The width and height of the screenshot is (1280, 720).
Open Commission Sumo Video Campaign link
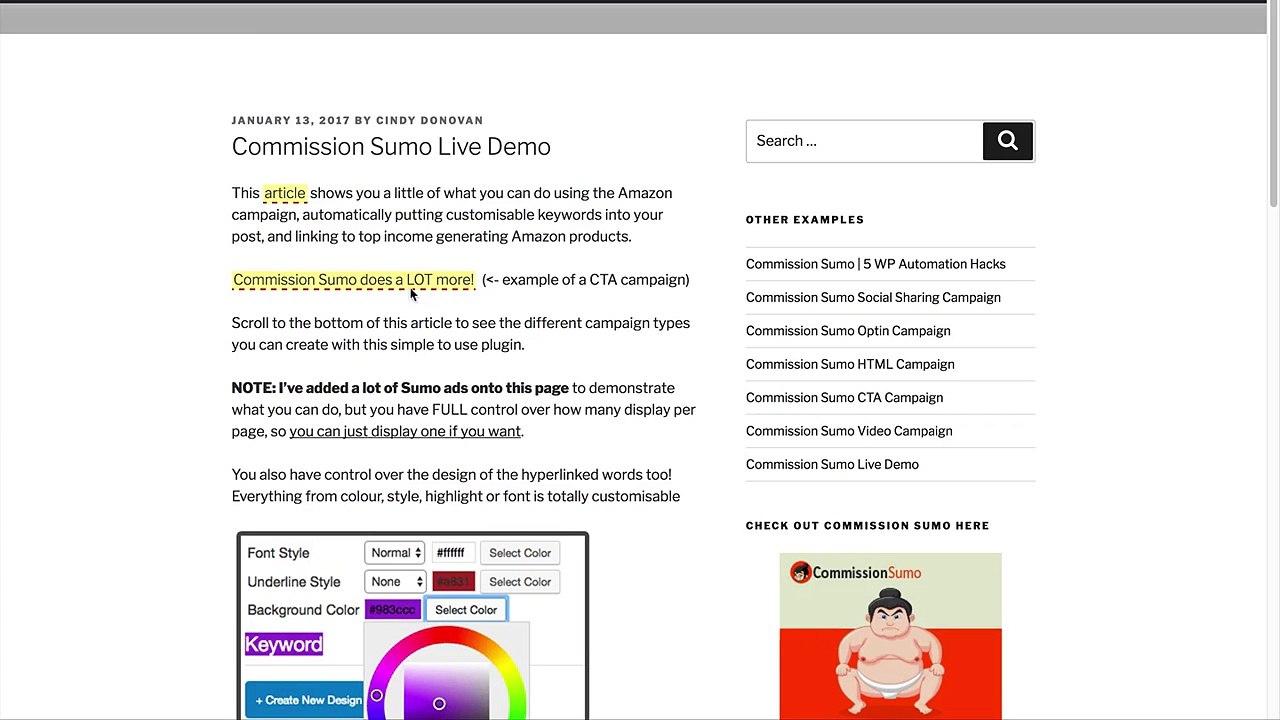(849, 431)
